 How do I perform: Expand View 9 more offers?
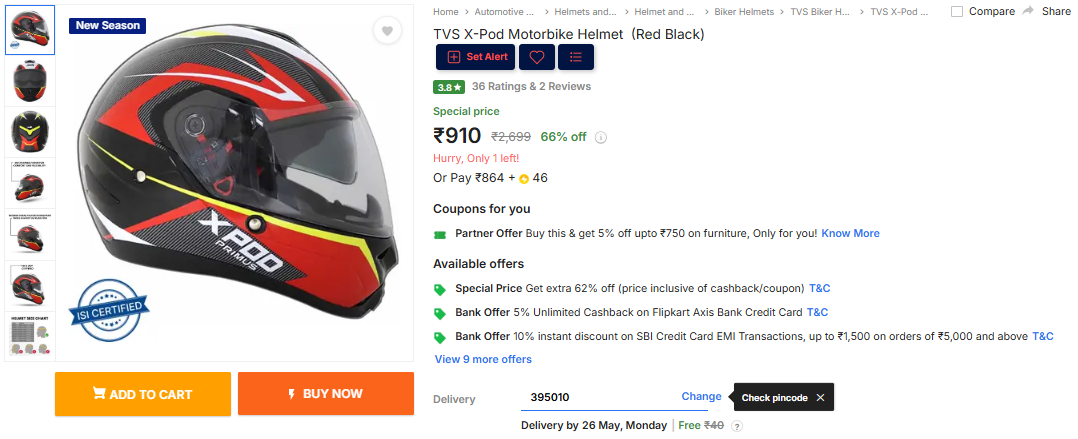pyautogui.click(x=483, y=359)
